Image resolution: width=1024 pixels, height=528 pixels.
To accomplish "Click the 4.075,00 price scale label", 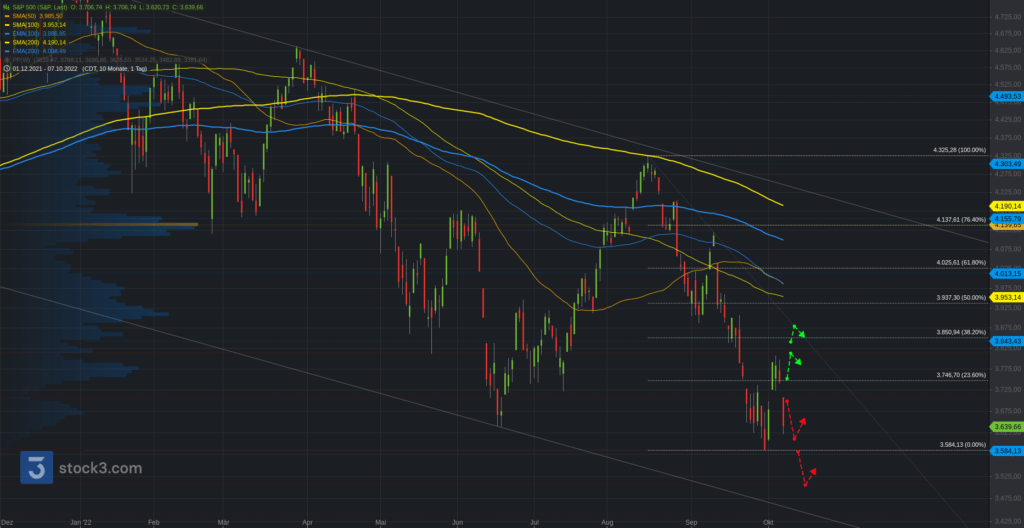I will click(1006, 249).
